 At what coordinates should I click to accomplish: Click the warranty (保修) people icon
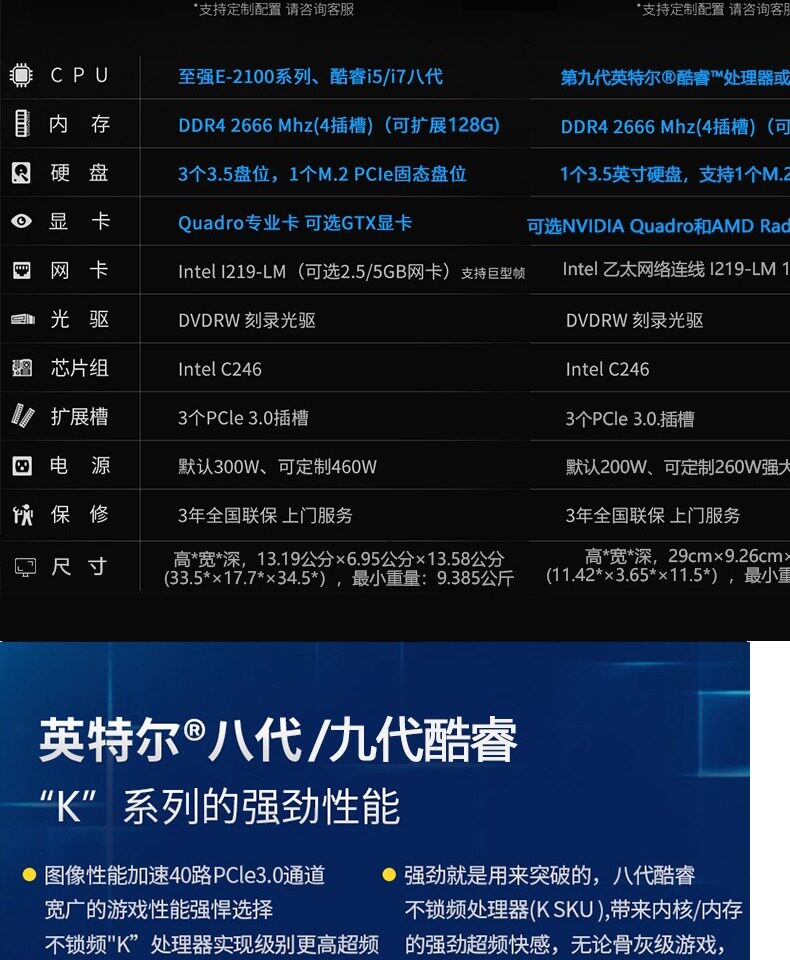23,514
